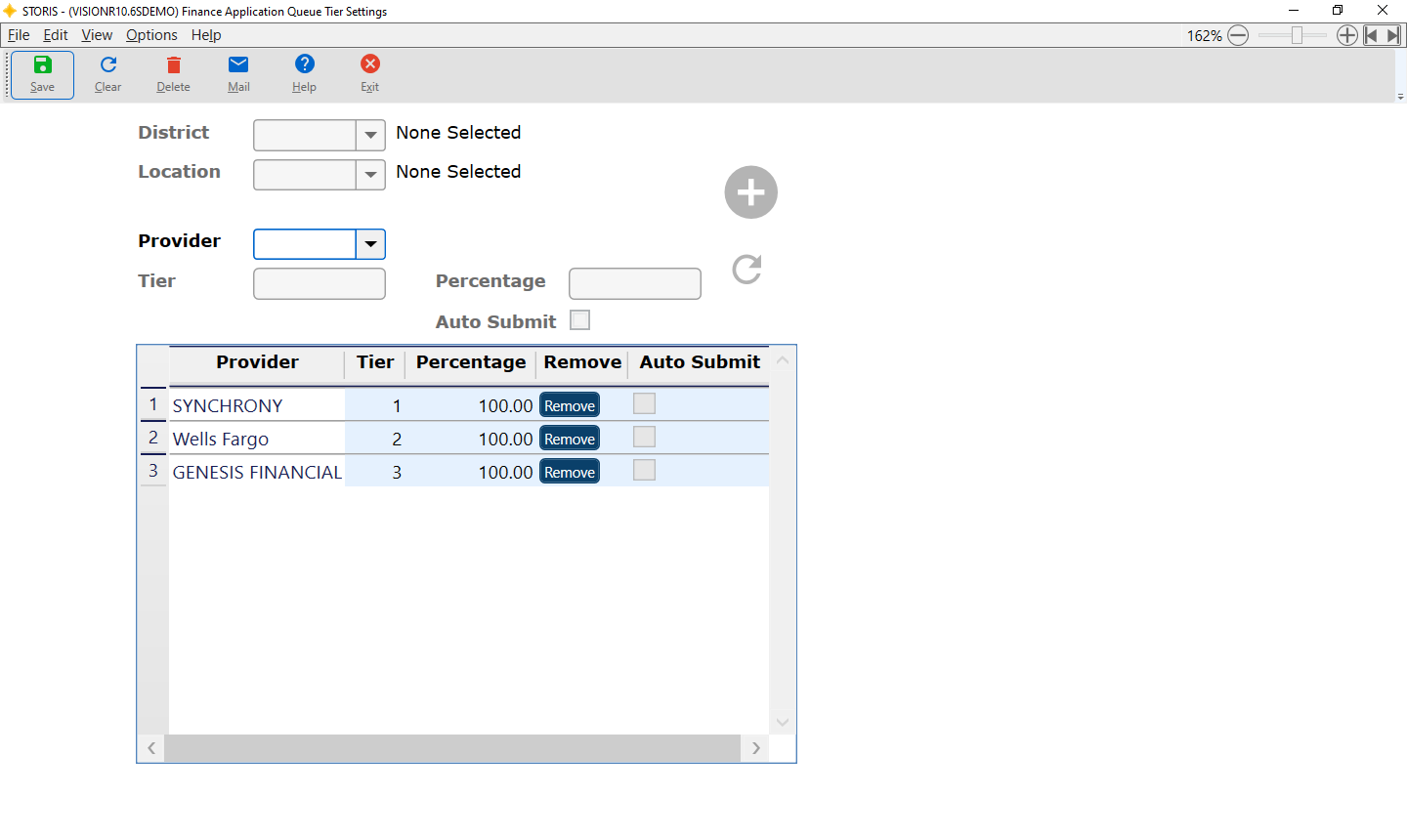Remove the SYNCHRONY provider row

(x=570, y=405)
